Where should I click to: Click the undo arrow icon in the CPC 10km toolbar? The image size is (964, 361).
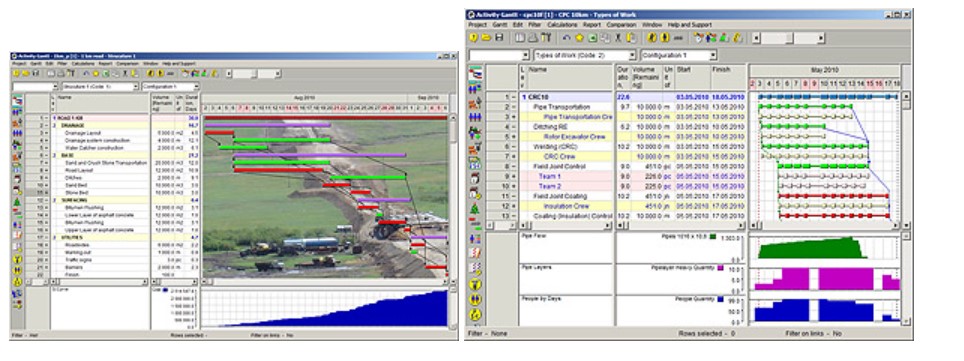[566, 38]
